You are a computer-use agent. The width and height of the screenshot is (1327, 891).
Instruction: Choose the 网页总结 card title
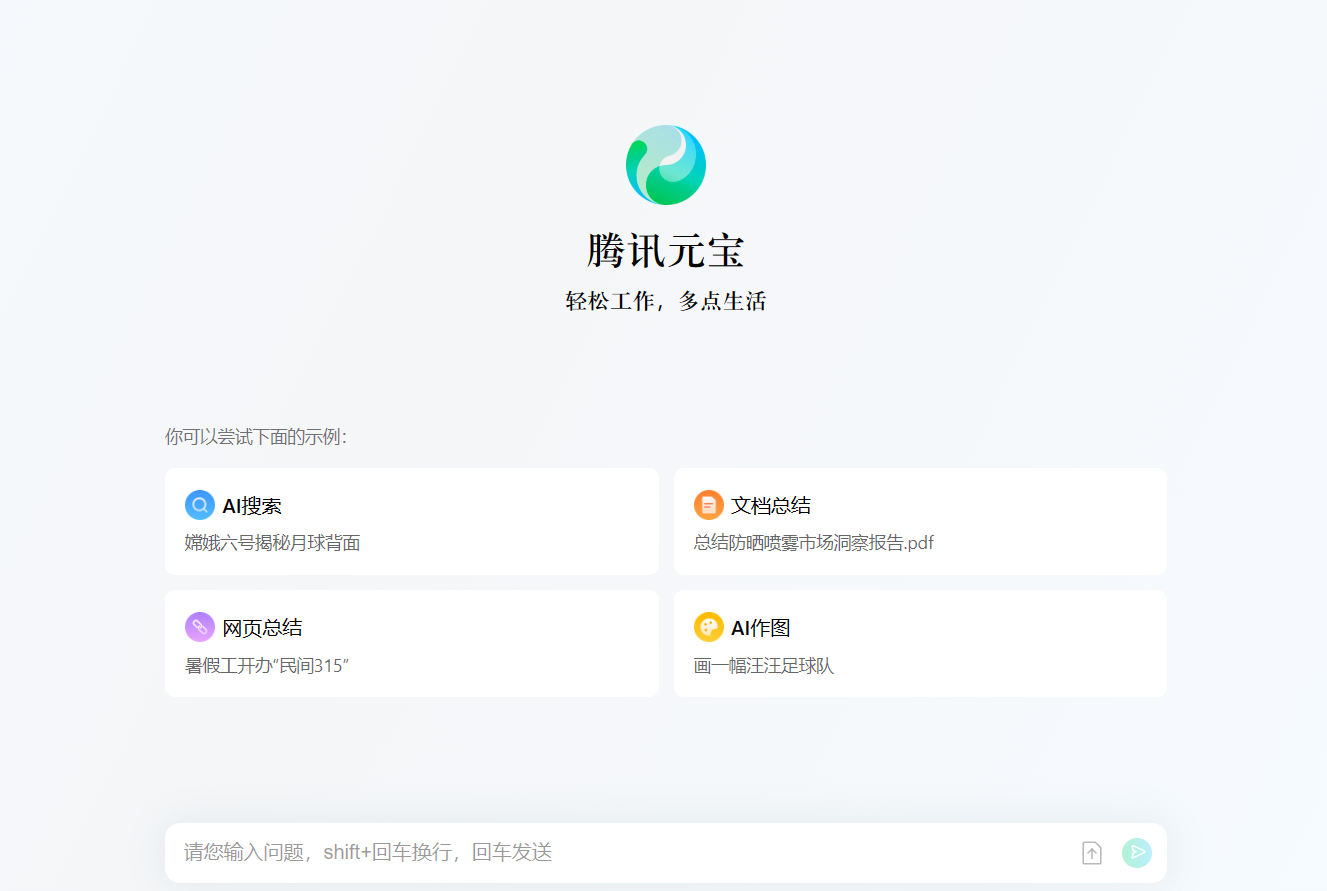(262, 628)
